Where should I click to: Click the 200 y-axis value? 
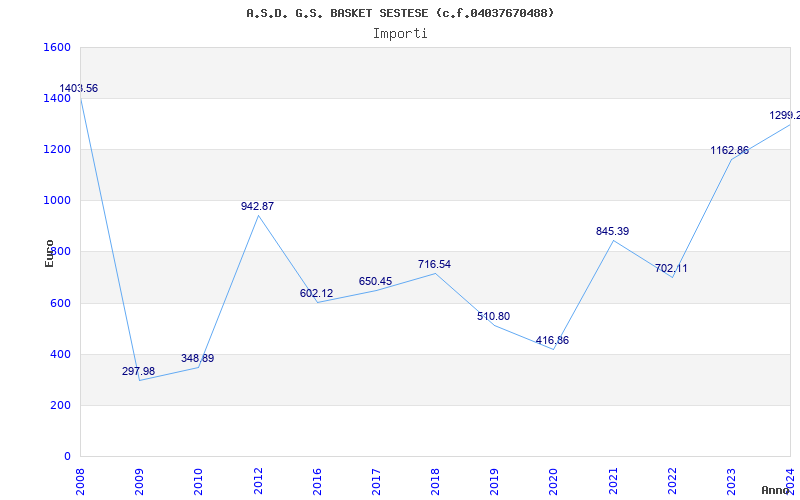click(60, 405)
